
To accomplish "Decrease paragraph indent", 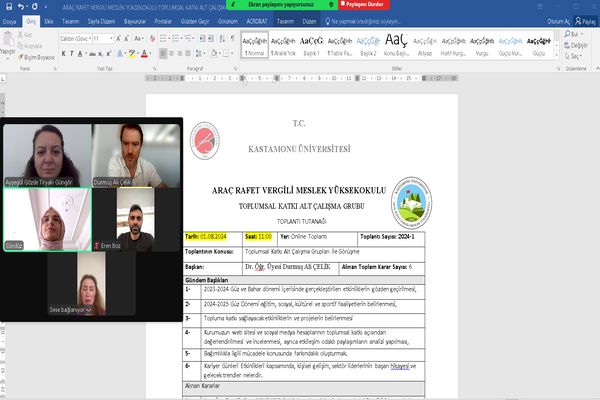I will [x=202, y=39].
